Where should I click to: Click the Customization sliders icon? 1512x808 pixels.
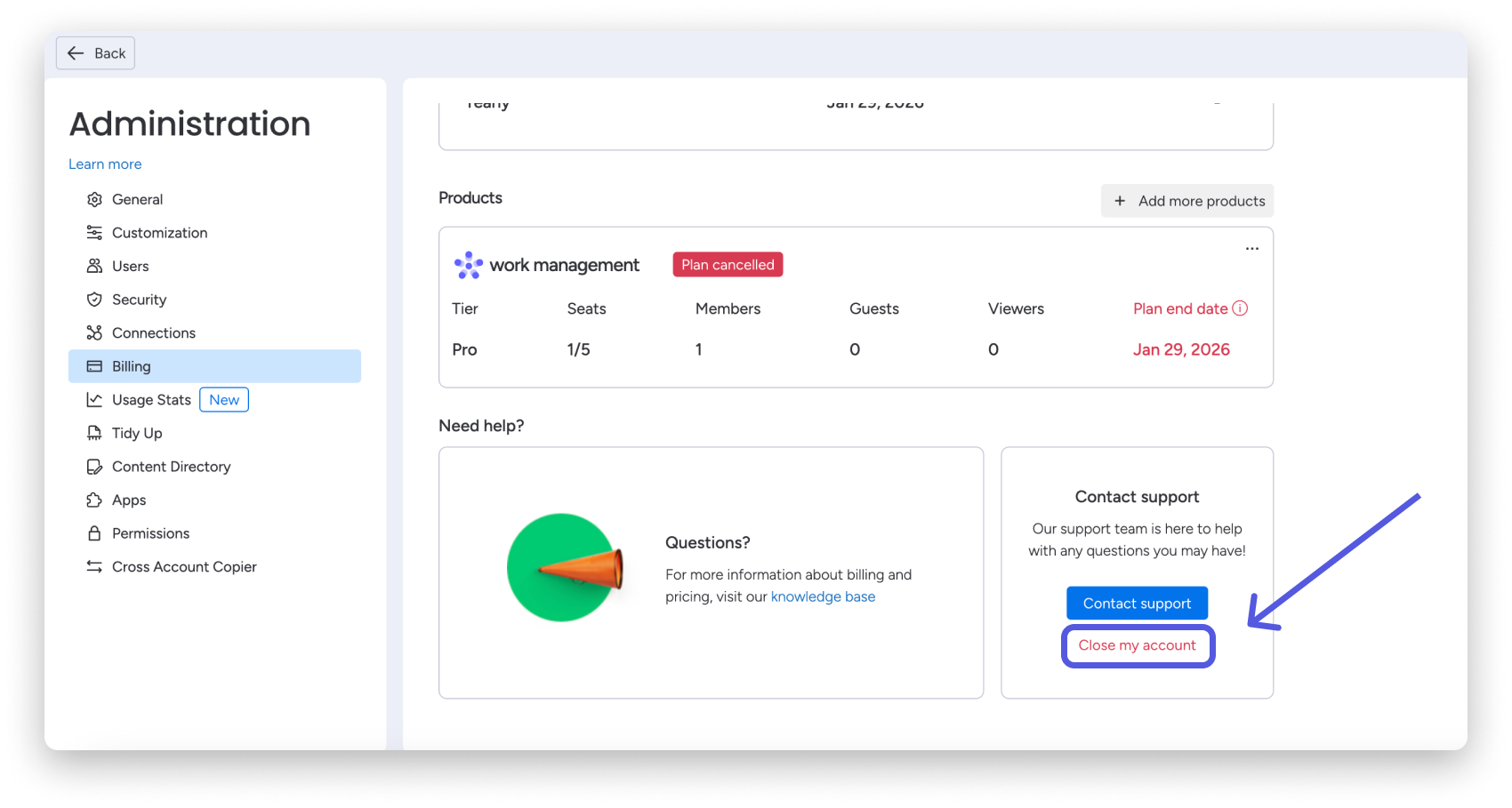tap(94, 233)
